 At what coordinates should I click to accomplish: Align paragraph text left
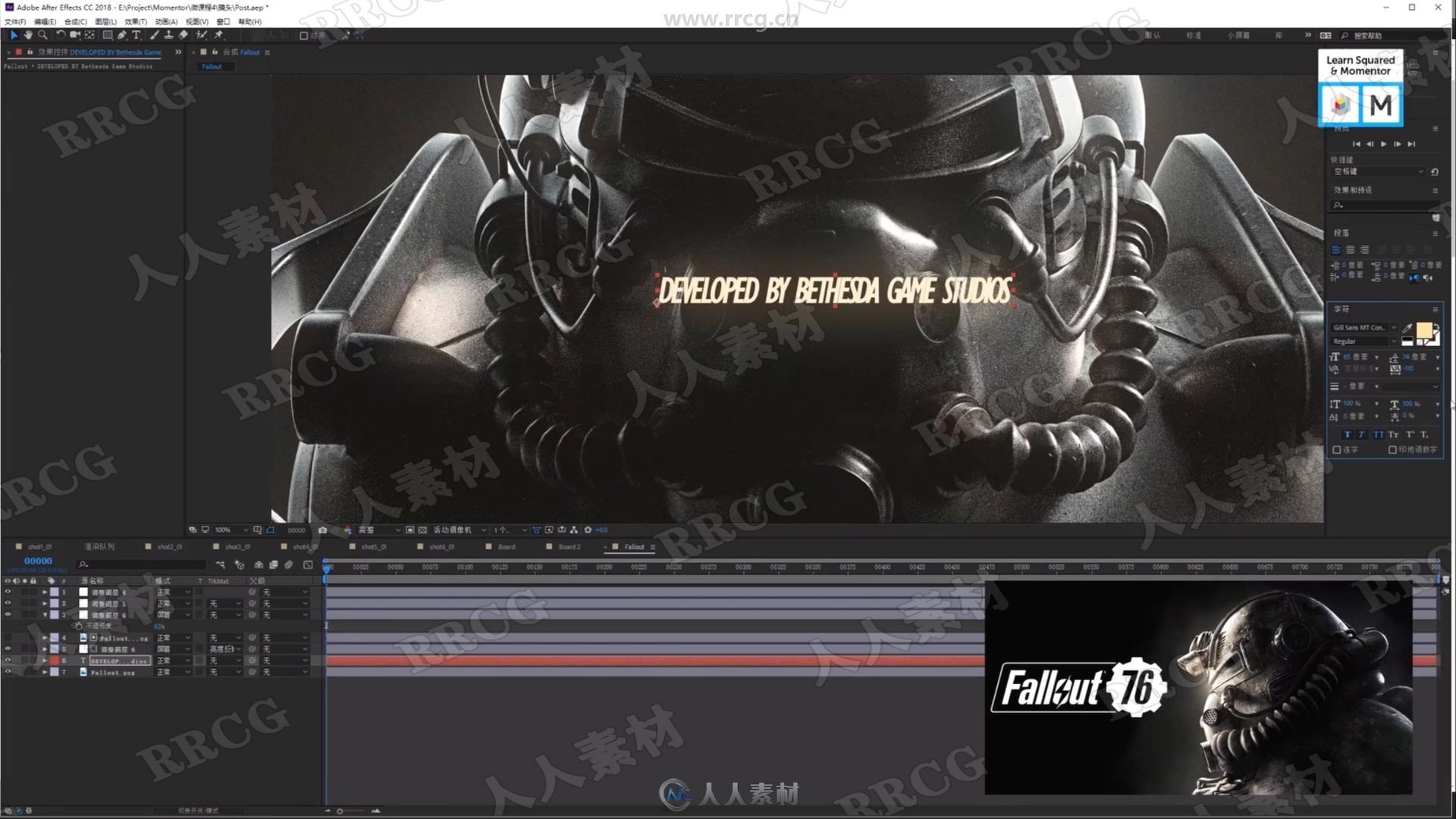pyautogui.click(x=1336, y=249)
